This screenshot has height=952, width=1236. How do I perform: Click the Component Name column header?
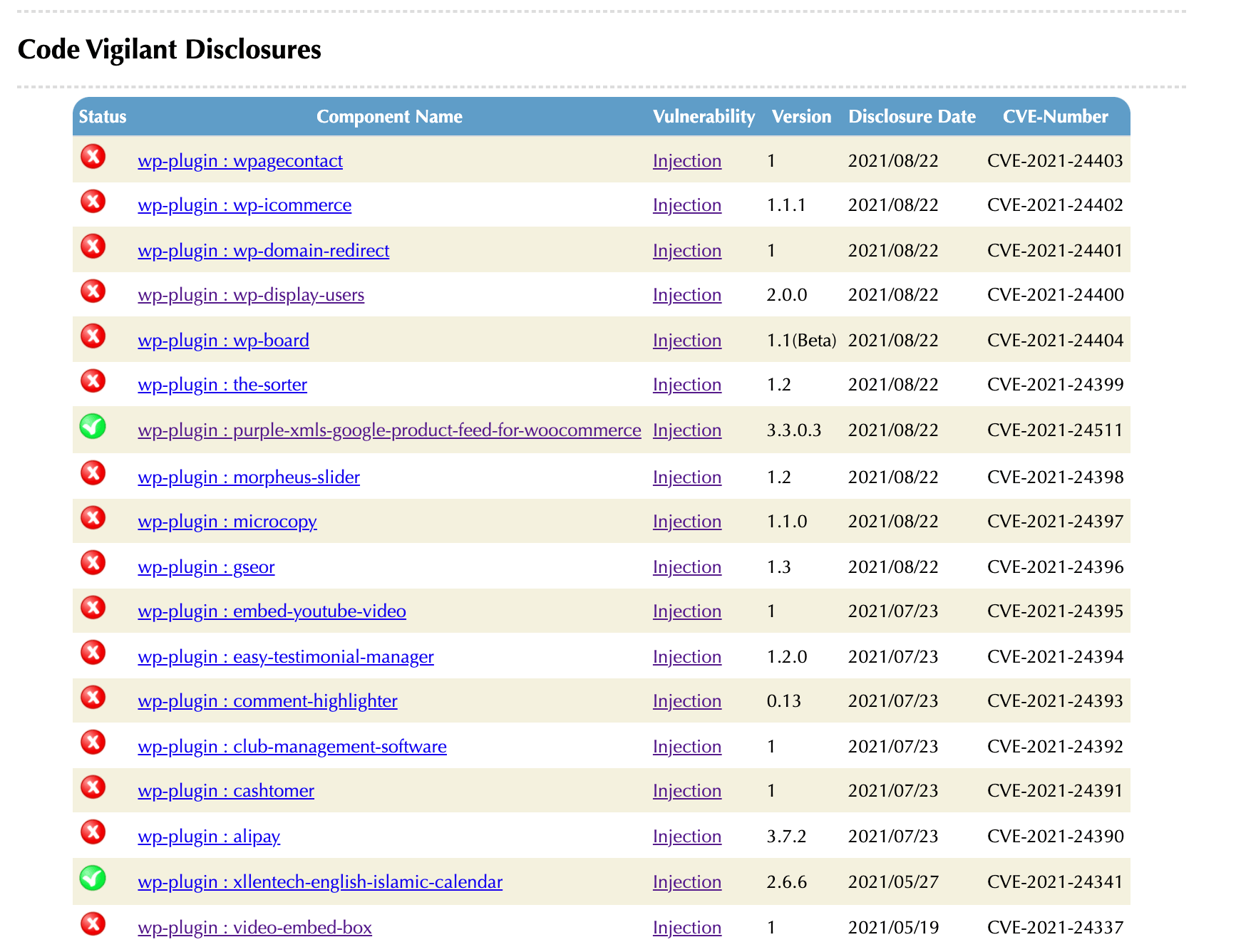(x=389, y=117)
